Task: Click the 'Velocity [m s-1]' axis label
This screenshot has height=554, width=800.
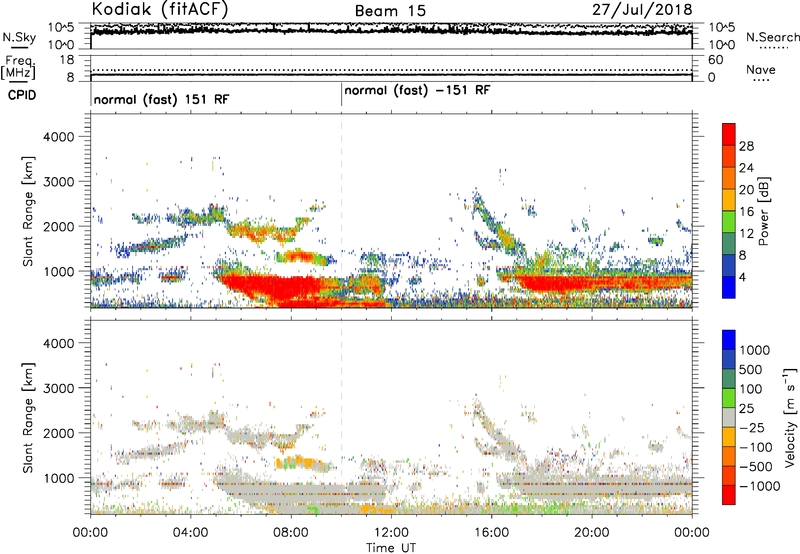Action: click(x=789, y=417)
